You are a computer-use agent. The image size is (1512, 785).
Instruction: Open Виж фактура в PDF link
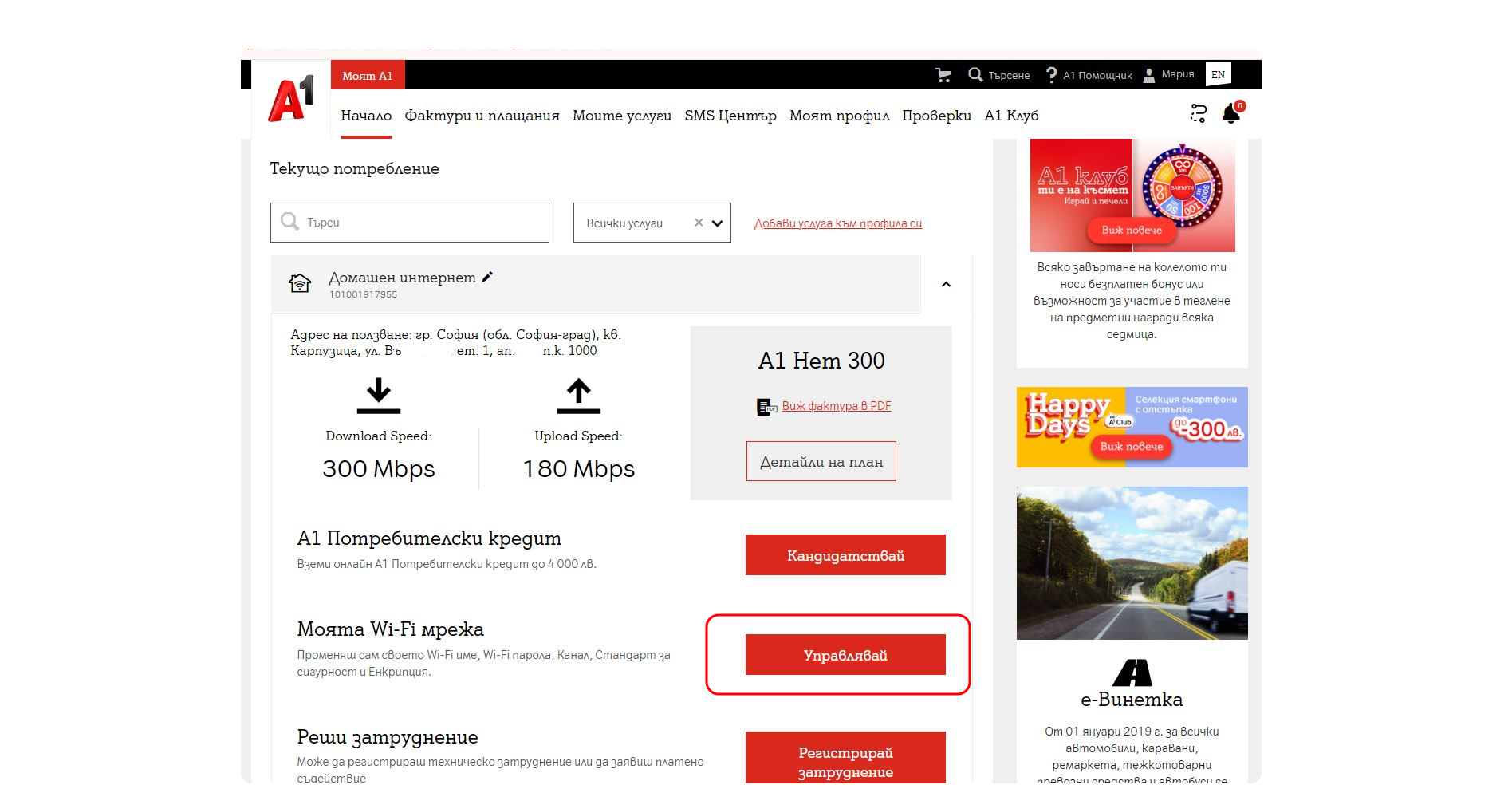click(837, 406)
